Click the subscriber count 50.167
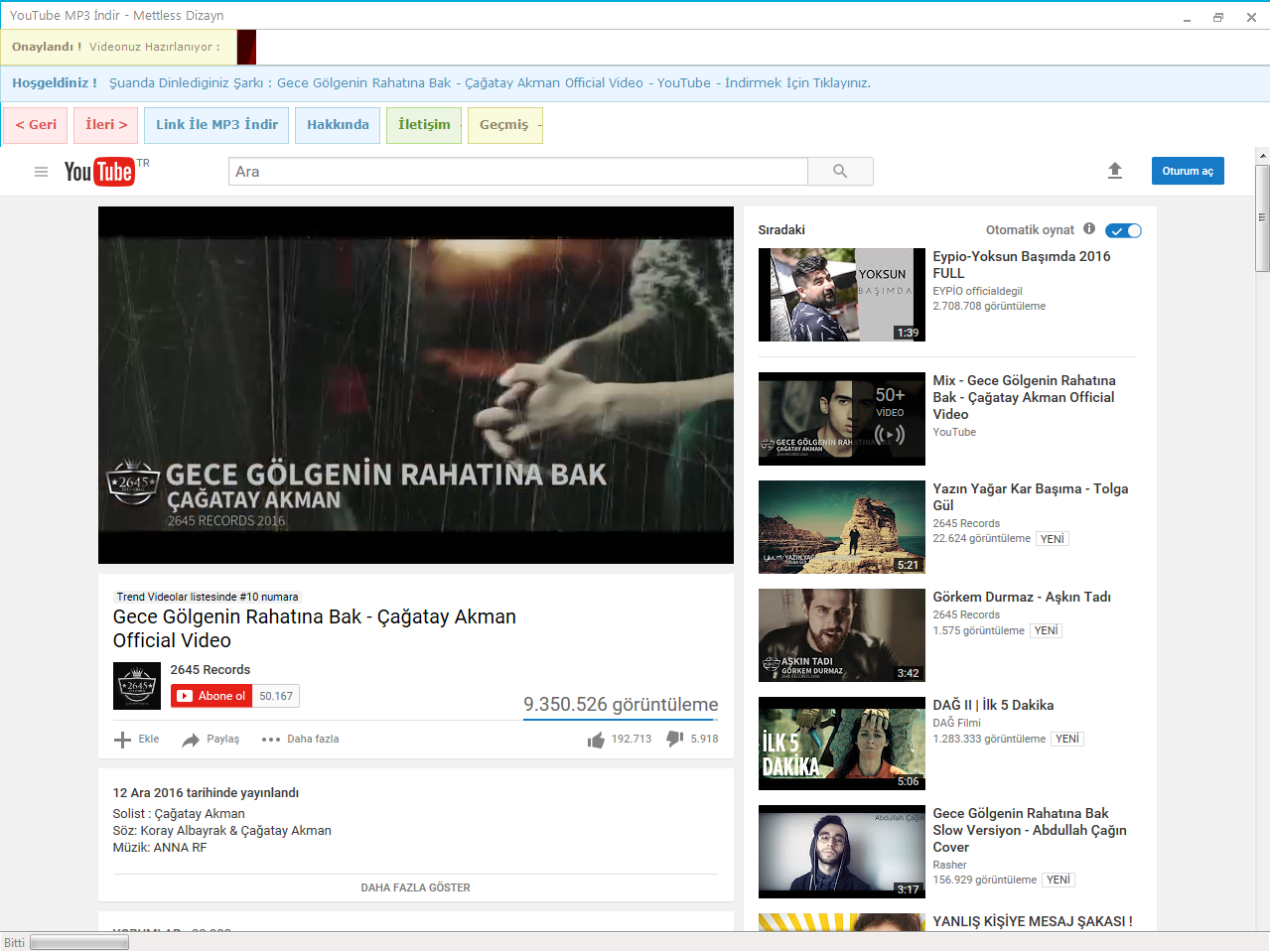The image size is (1270, 952). tap(276, 696)
